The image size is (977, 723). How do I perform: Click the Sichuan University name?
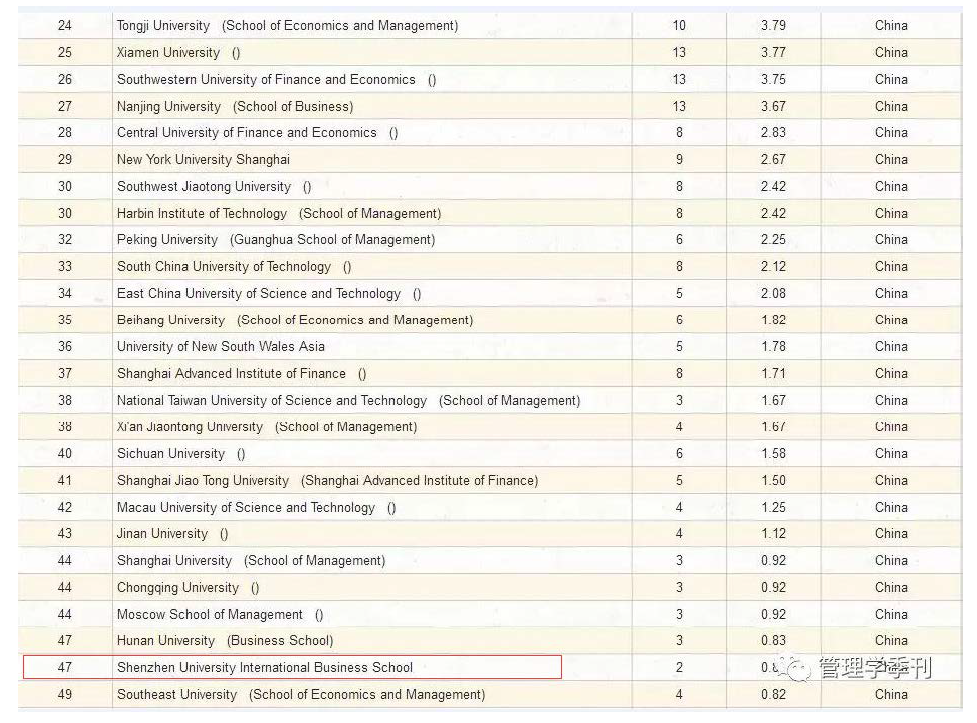click(x=181, y=453)
